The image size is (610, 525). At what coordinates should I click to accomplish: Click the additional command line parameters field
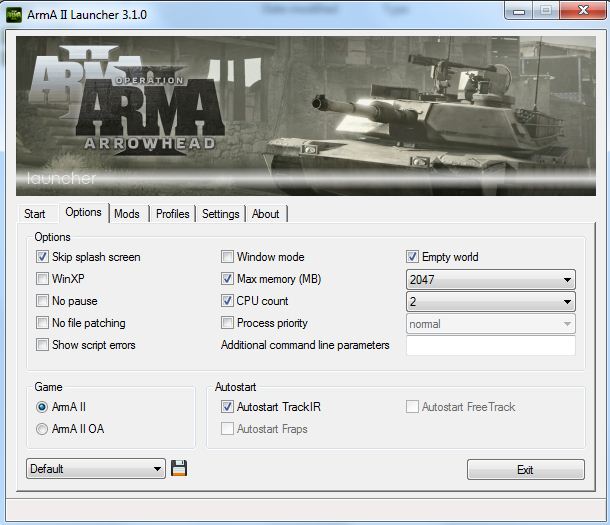tap(491, 345)
